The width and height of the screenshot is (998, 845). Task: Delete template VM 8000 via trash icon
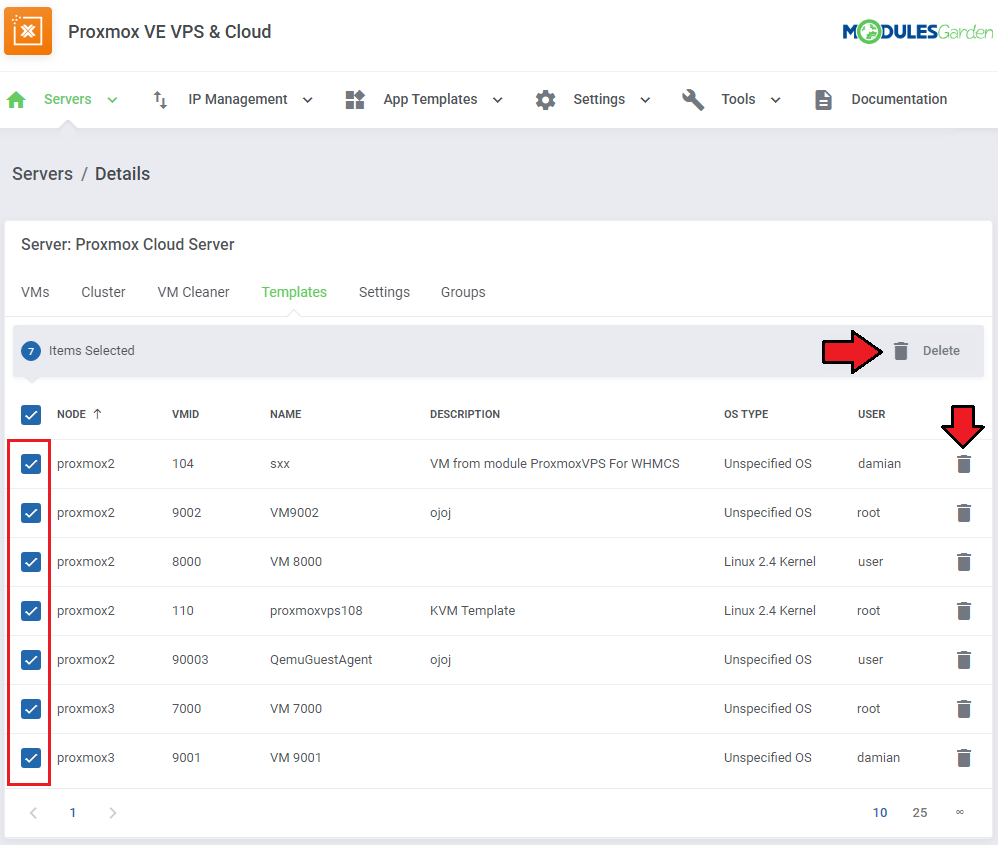(964, 562)
